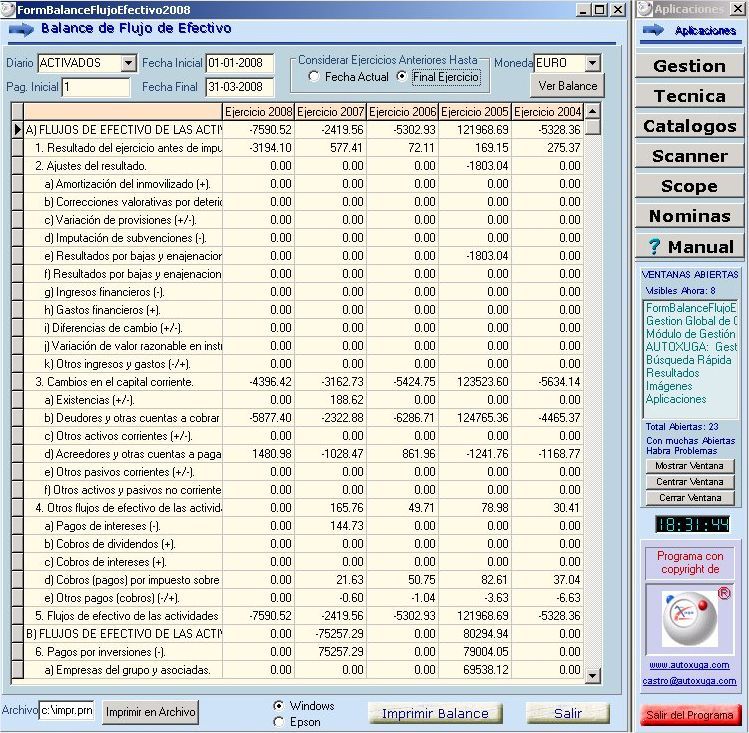Click the Pag. Inicial input field

(96, 87)
